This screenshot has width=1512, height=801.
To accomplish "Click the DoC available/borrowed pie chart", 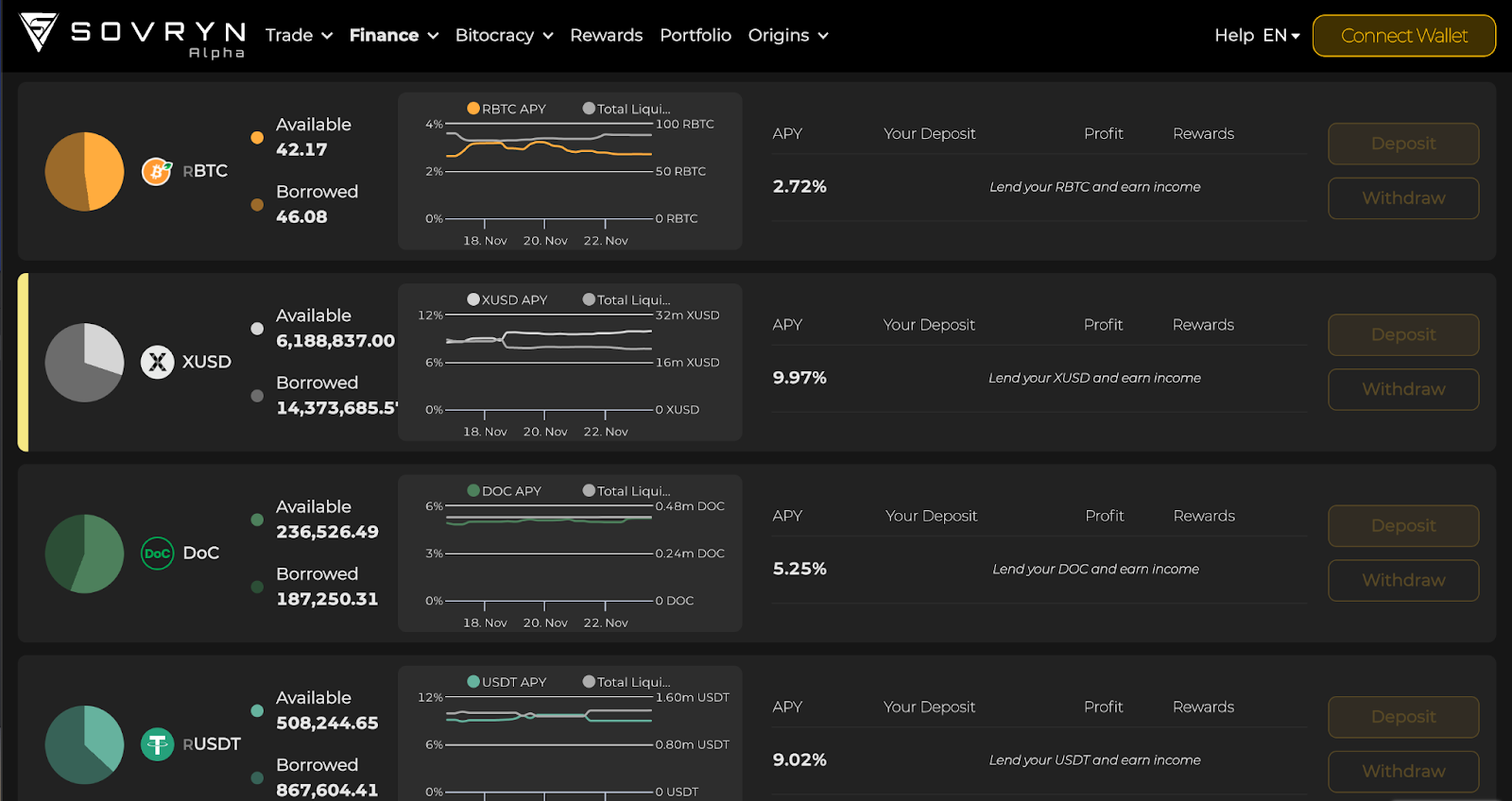I will coord(85,554).
